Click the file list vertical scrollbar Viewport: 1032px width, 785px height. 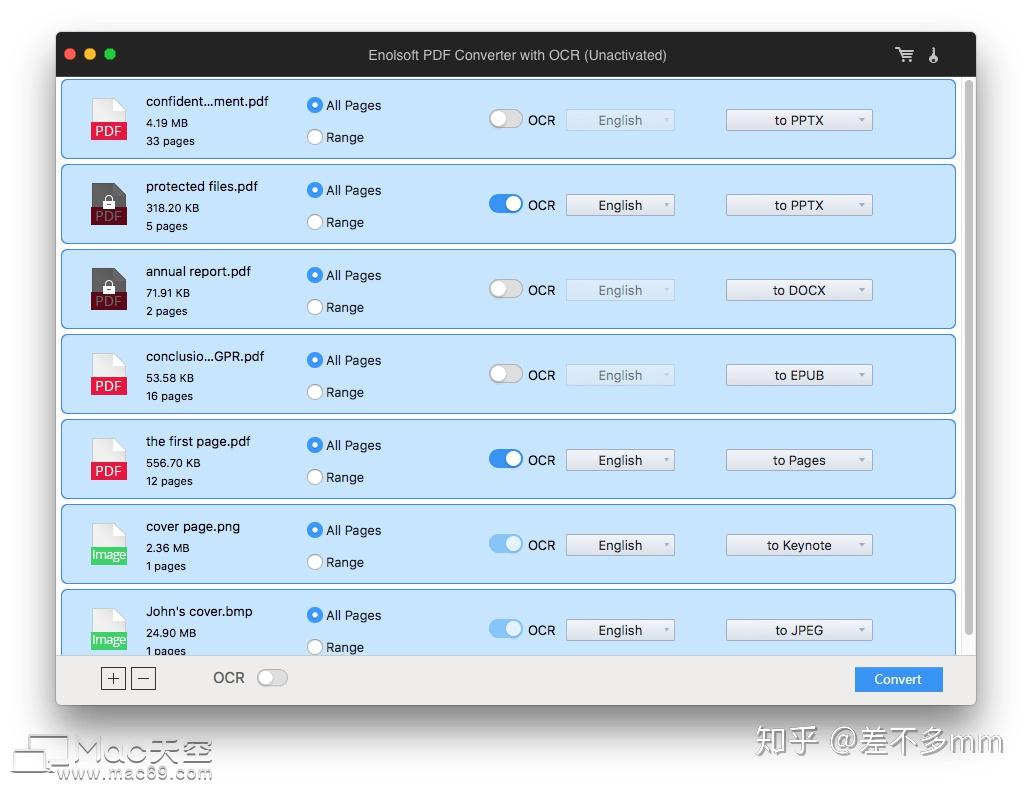coord(968,358)
